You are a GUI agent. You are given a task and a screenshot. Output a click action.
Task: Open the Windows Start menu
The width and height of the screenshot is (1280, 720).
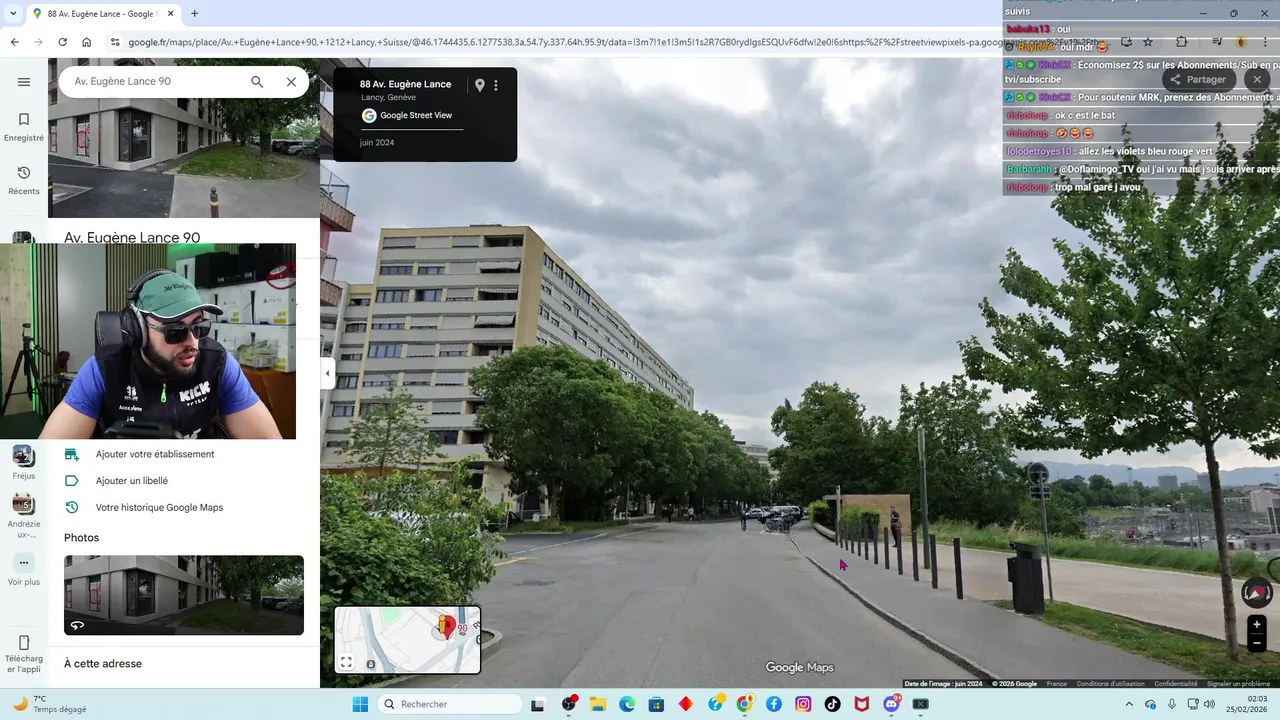(x=360, y=704)
